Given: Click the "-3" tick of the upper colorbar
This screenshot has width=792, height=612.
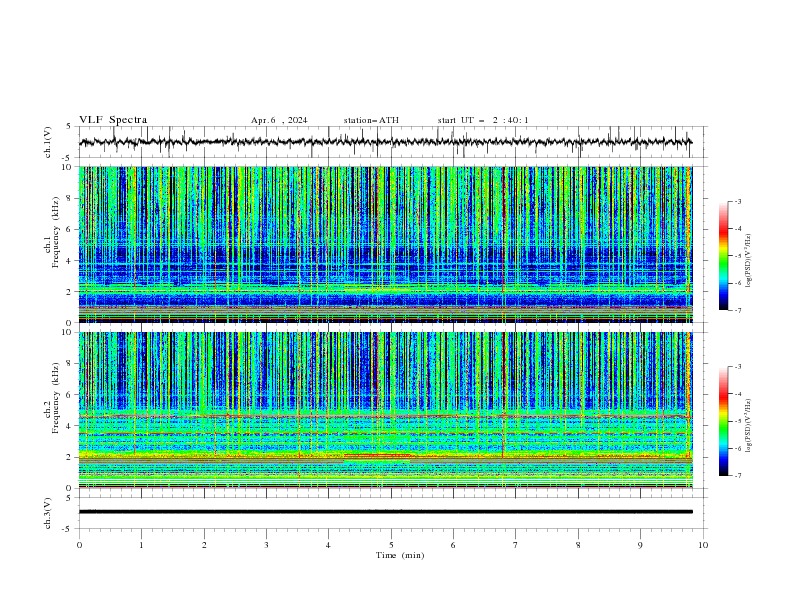Looking at the screenshot, I should click(x=737, y=201).
